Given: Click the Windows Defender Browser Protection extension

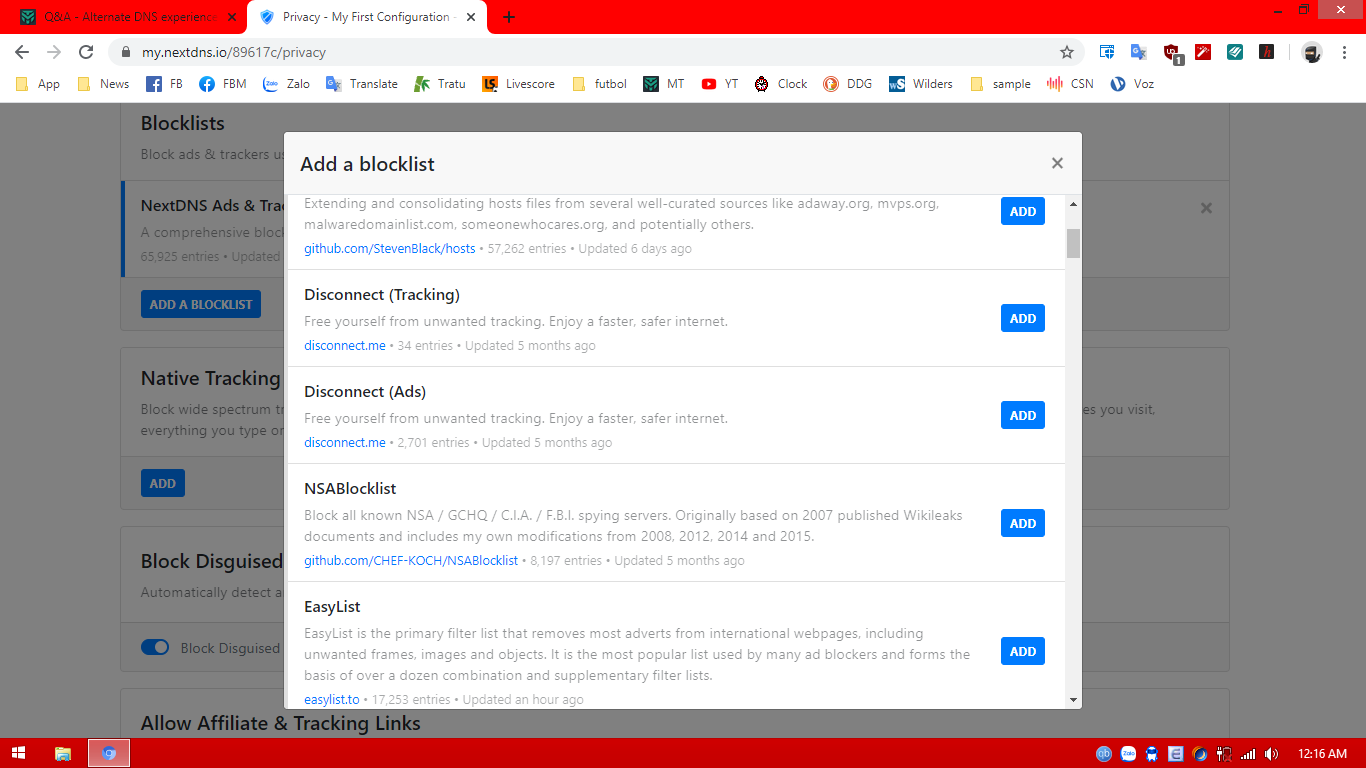Looking at the screenshot, I should (1107, 52).
